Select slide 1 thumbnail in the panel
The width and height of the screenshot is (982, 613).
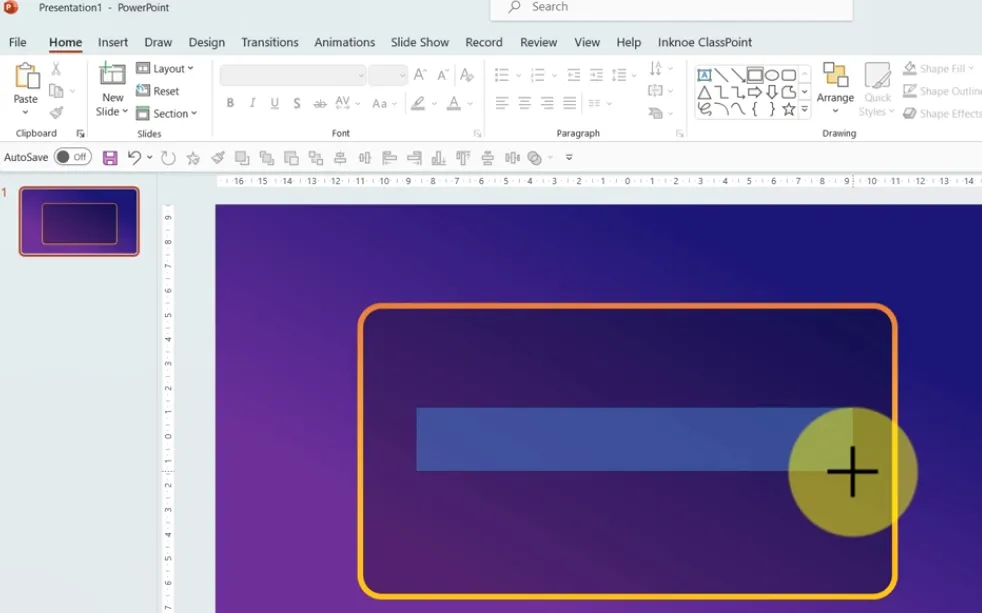point(79,221)
